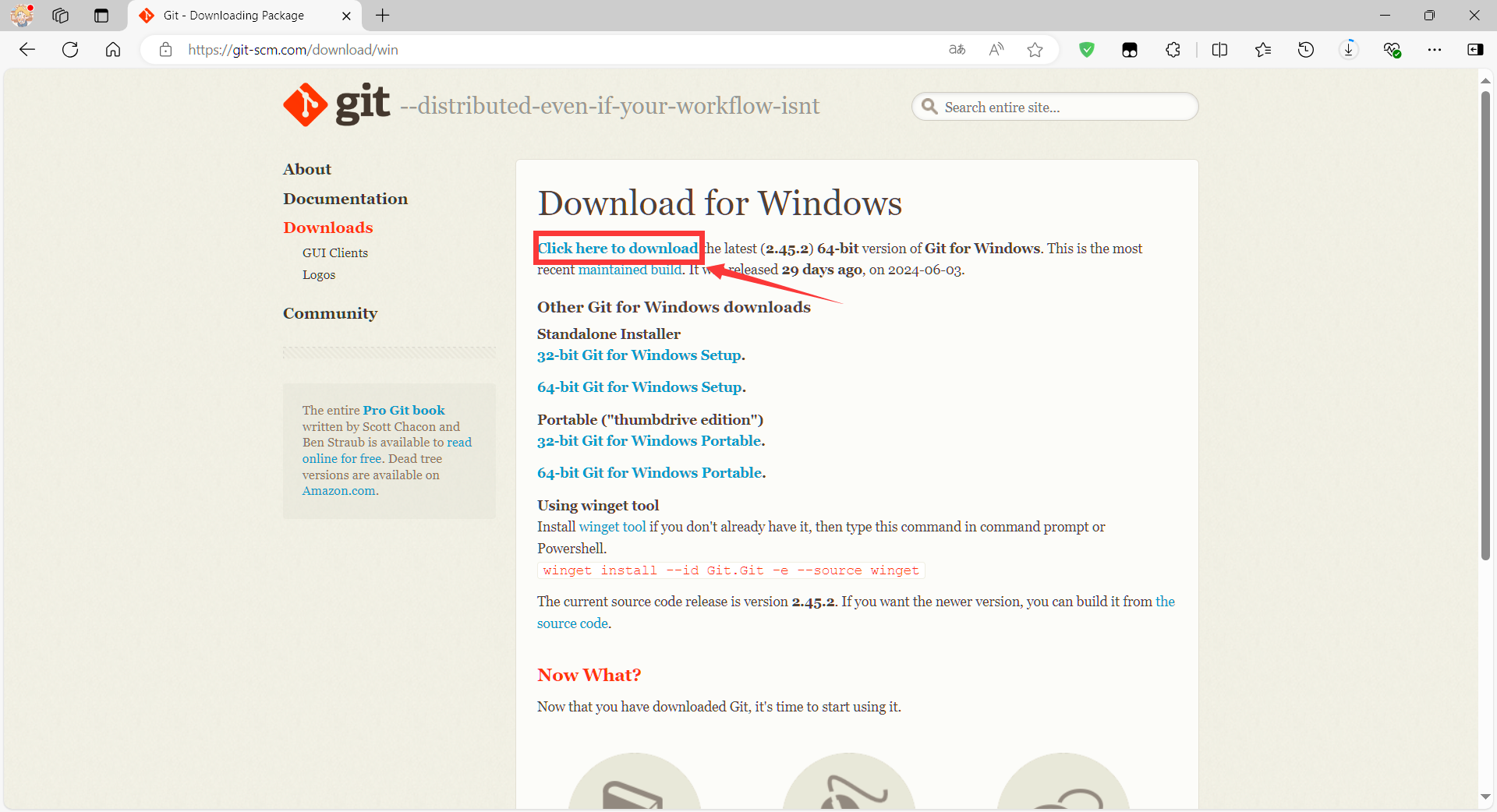Click the winget install command text
1497x812 pixels.
(x=731, y=570)
